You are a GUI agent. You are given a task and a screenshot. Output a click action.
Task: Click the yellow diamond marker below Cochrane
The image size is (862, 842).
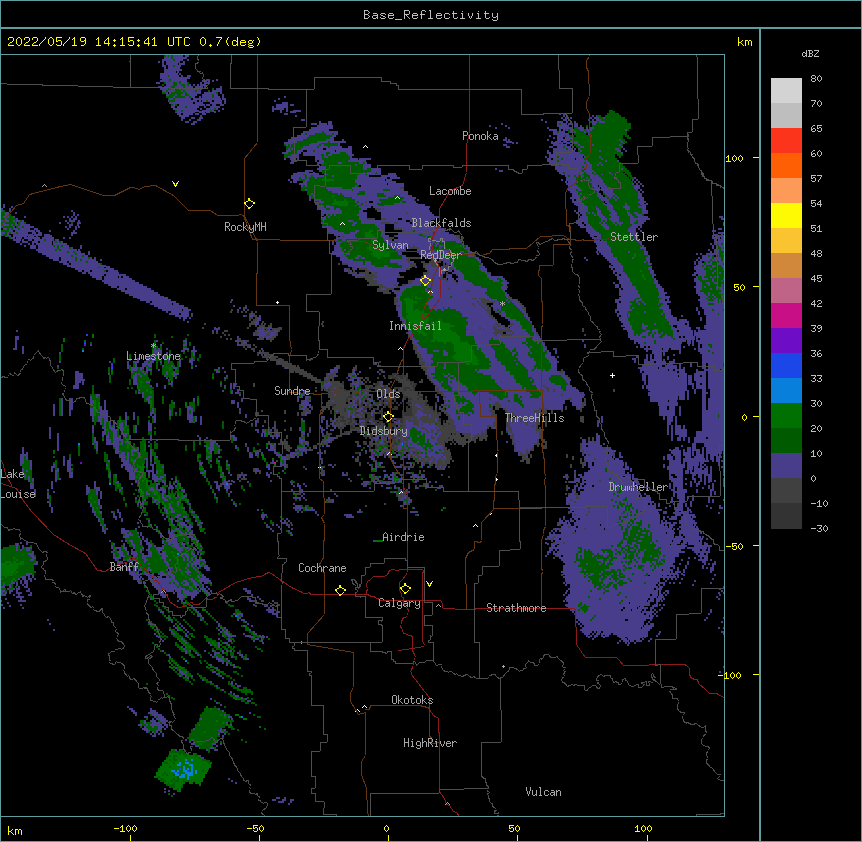point(340,590)
